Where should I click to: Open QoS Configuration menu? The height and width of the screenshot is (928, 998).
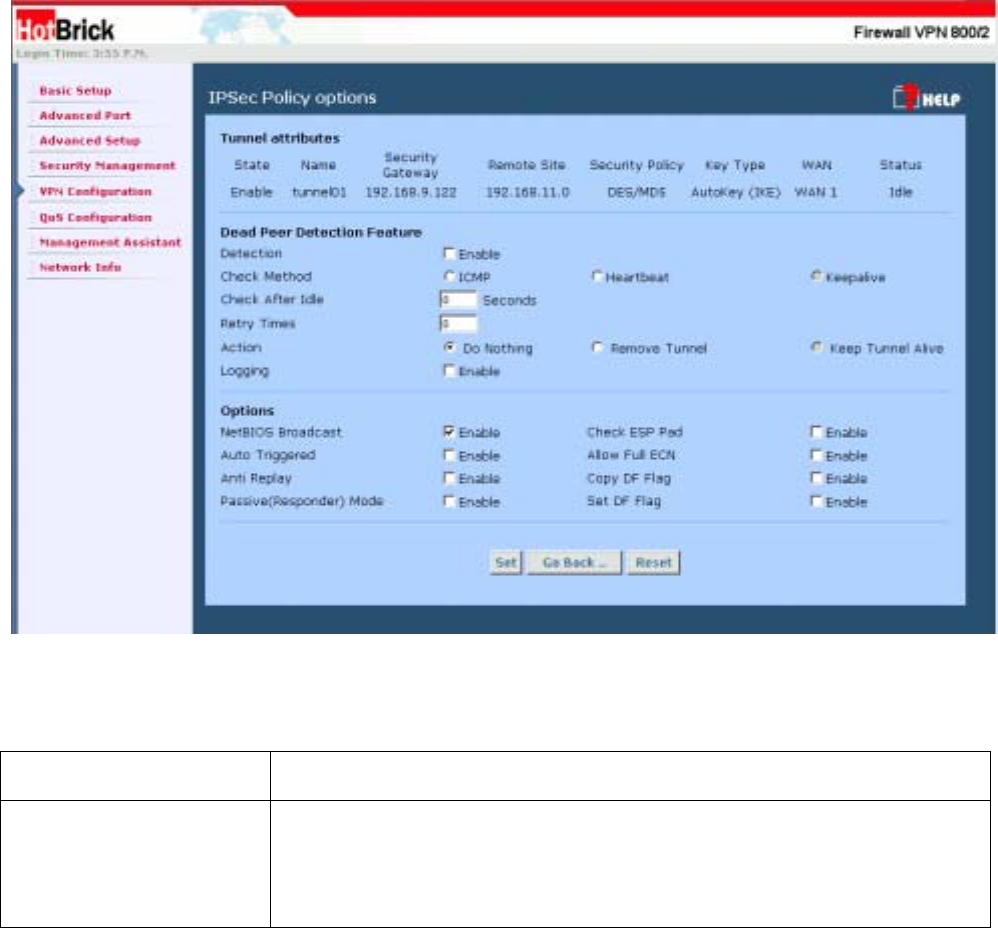(x=94, y=217)
